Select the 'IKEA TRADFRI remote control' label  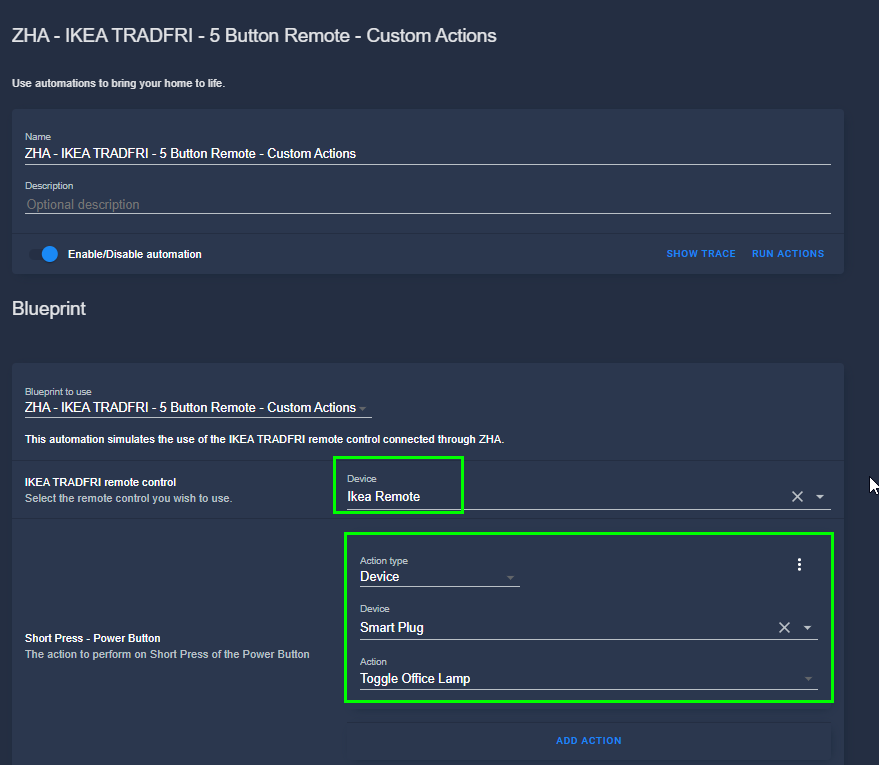[100, 482]
